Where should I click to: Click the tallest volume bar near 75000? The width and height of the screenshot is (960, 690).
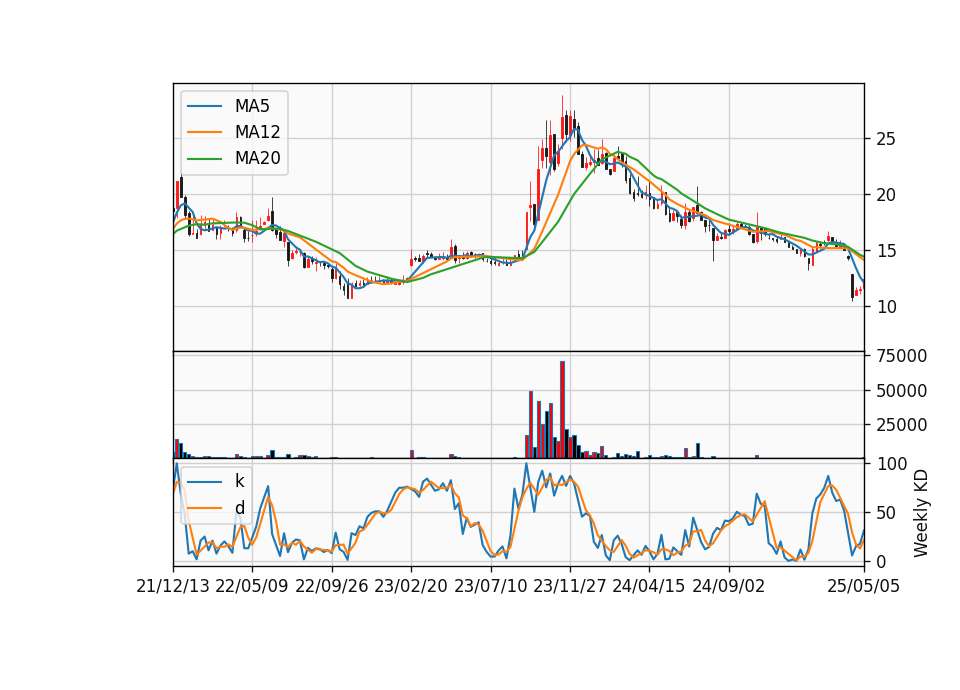coord(563,410)
